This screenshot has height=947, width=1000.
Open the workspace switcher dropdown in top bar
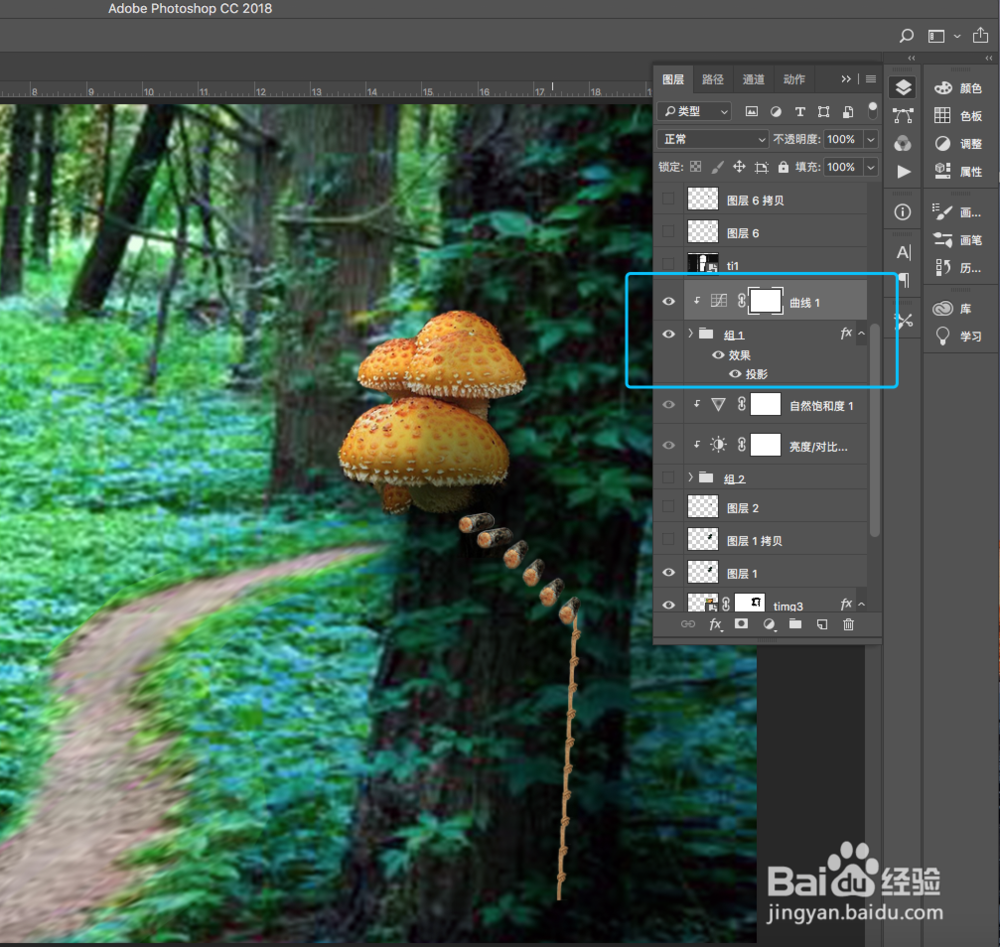(944, 36)
